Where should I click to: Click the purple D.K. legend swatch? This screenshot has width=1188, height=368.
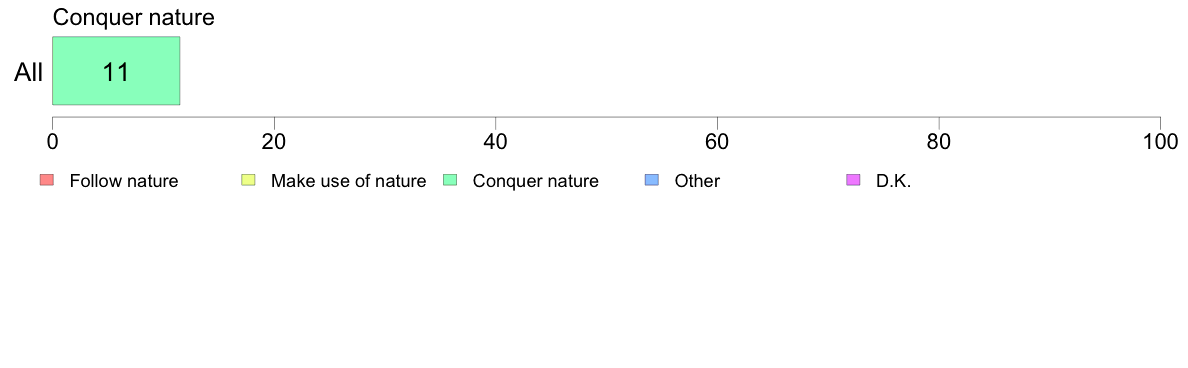click(x=852, y=180)
